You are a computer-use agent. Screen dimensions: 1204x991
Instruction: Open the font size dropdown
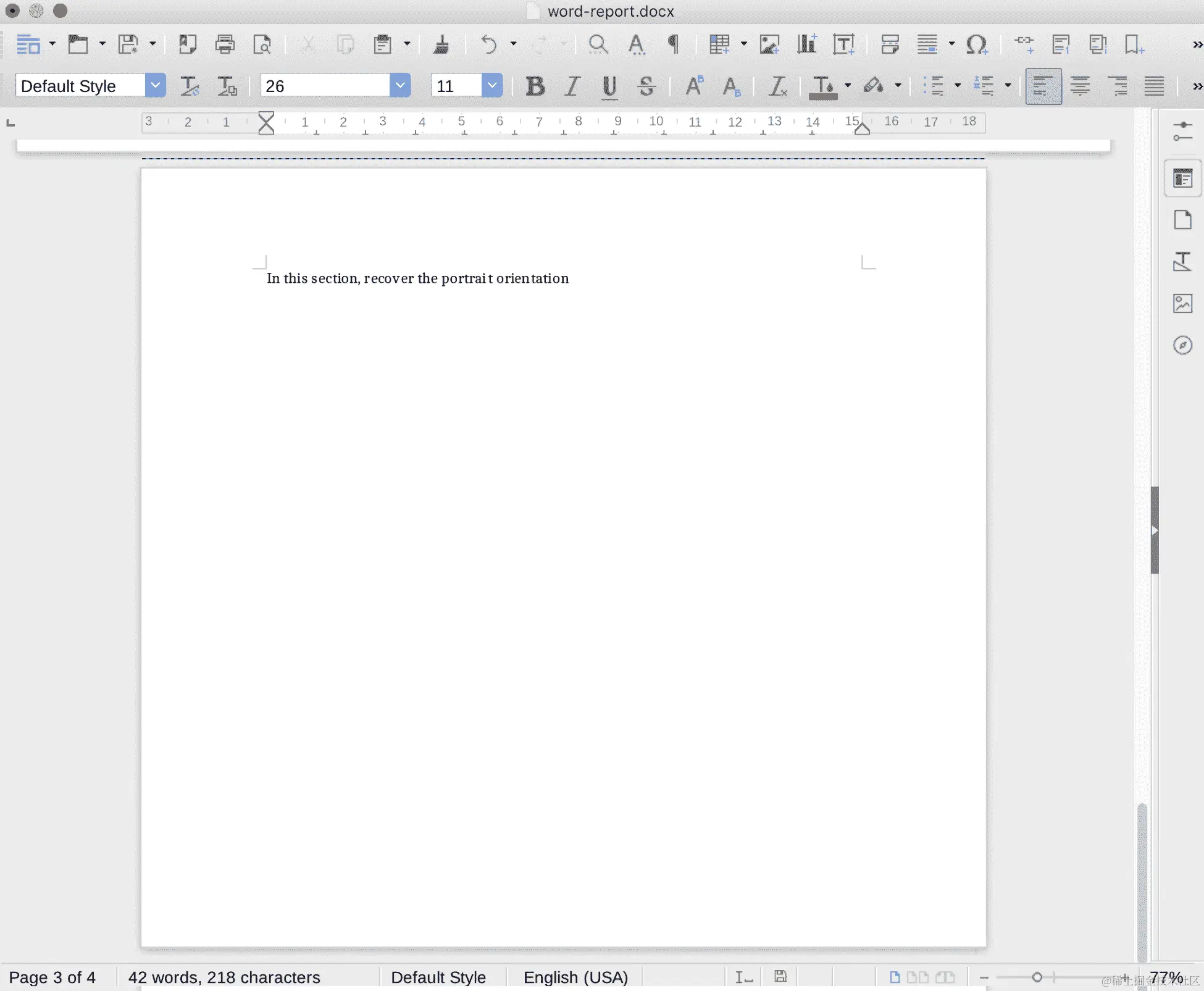[492, 85]
